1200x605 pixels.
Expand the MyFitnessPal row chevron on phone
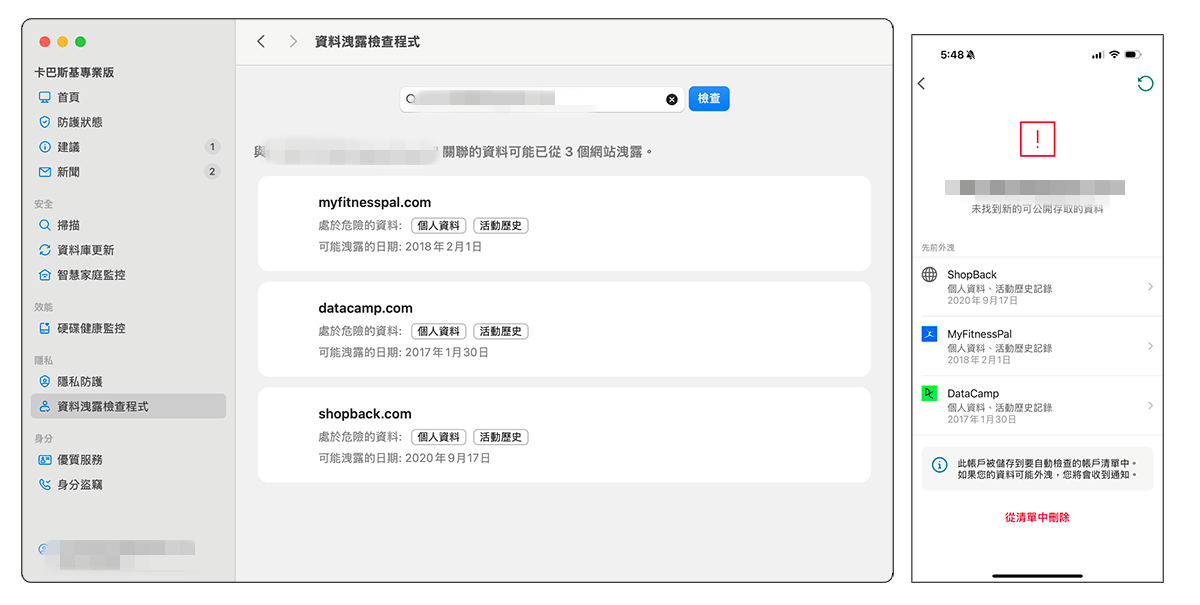pyautogui.click(x=1150, y=346)
